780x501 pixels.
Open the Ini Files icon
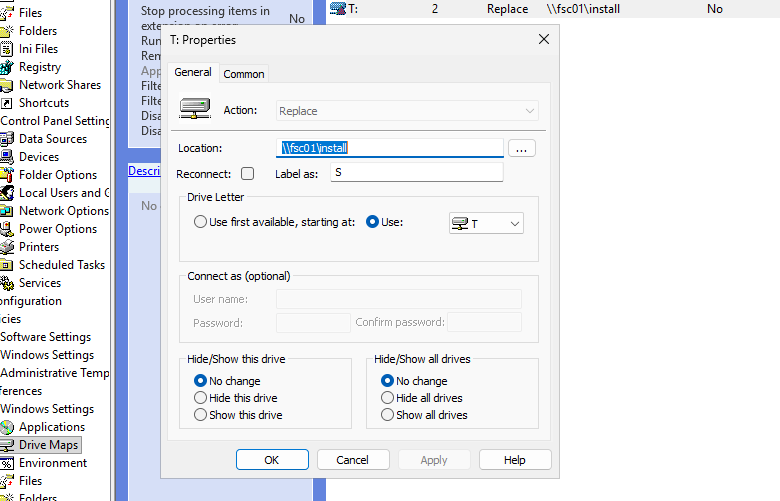click(x=7, y=49)
